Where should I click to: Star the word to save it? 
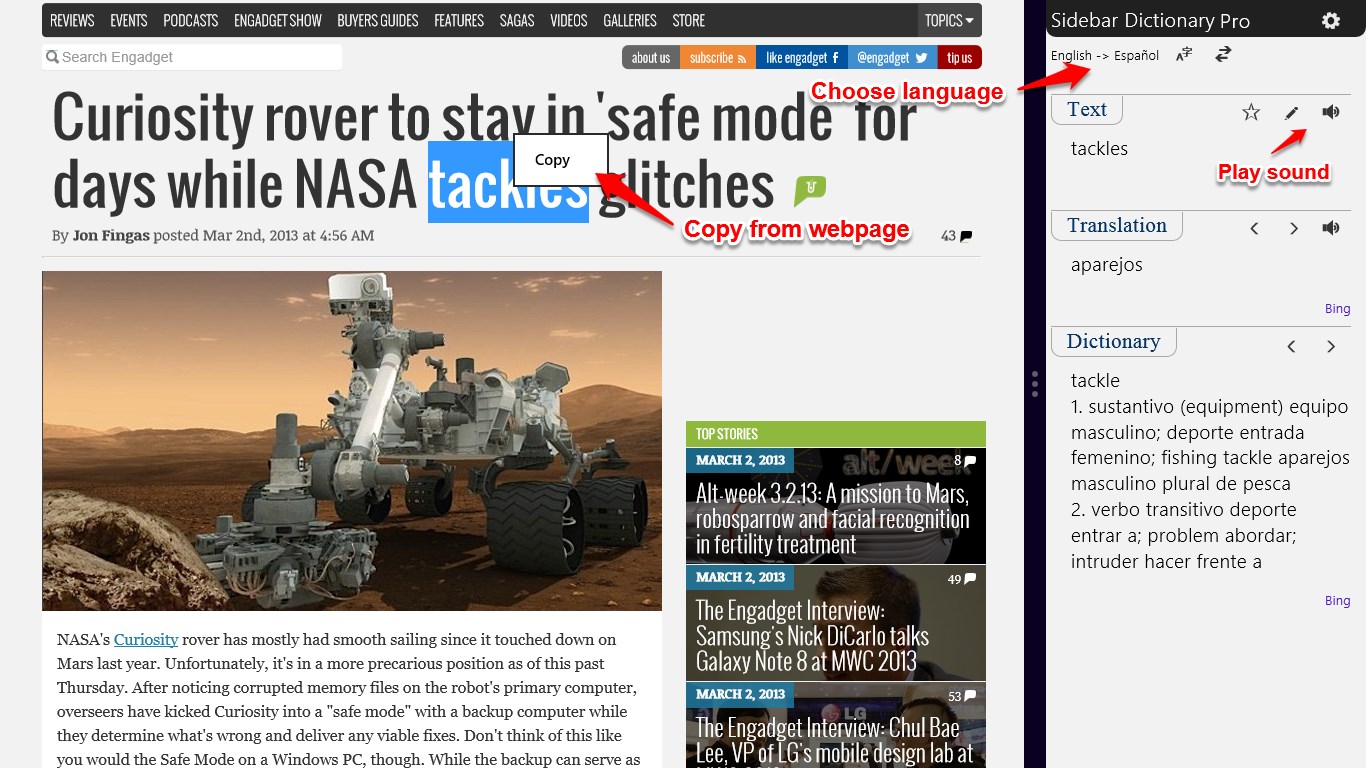[x=1250, y=112]
